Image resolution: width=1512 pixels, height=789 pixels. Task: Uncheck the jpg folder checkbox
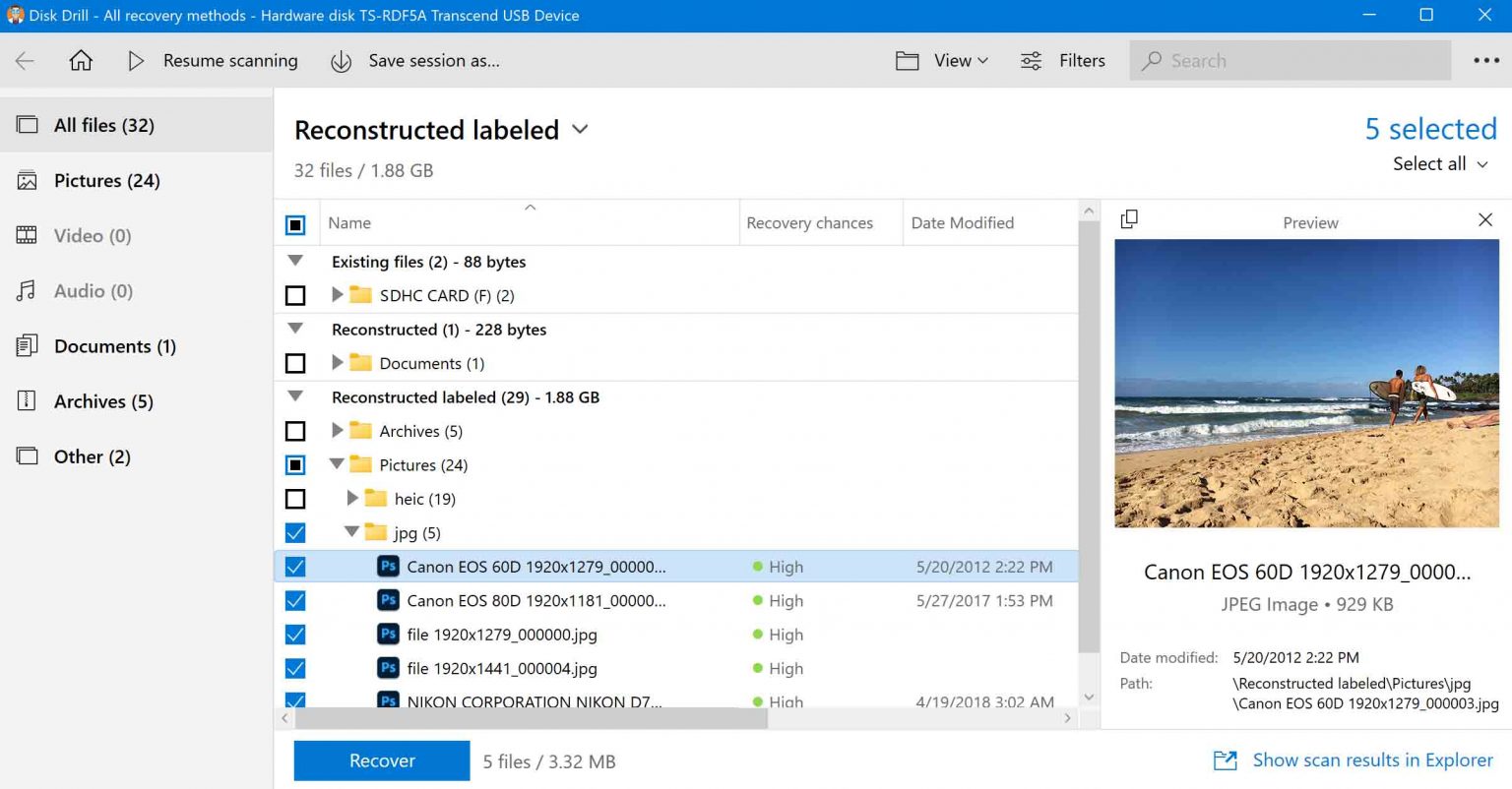pyautogui.click(x=295, y=532)
